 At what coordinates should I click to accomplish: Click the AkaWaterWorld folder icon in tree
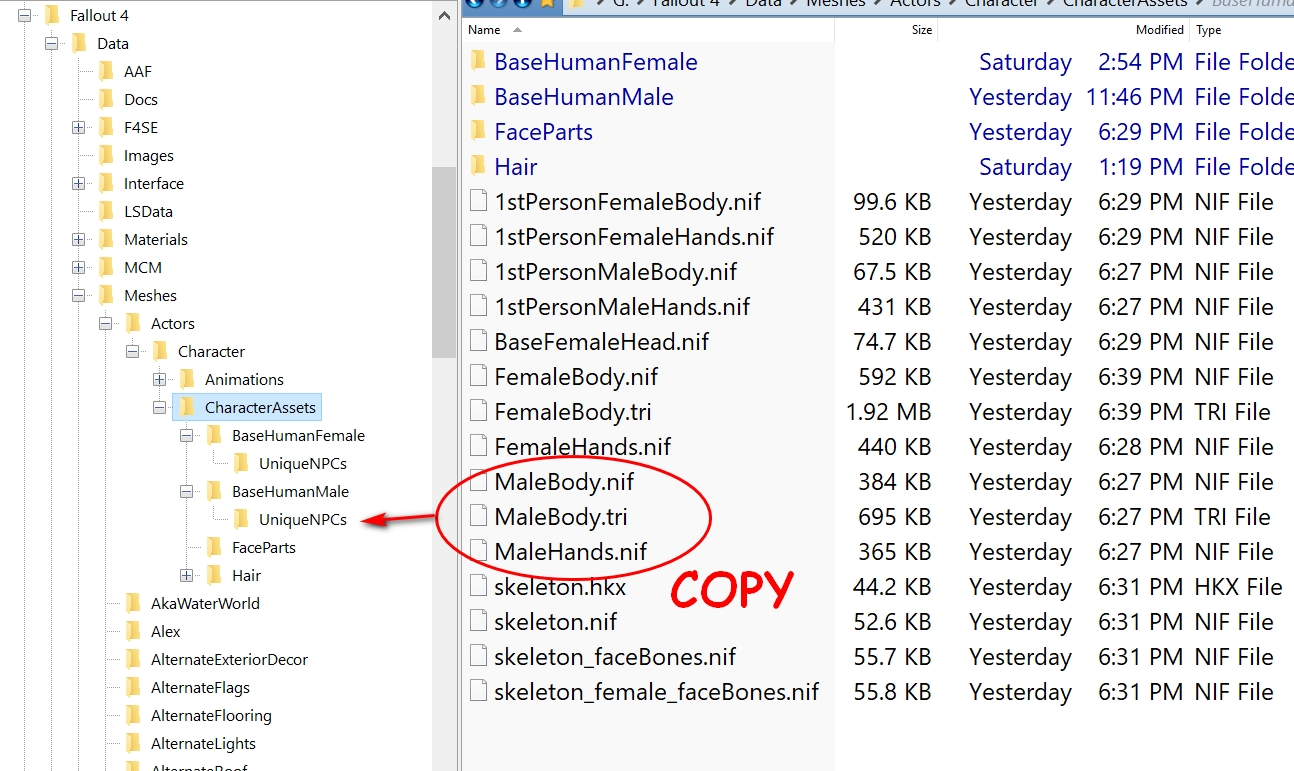[134, 603]
